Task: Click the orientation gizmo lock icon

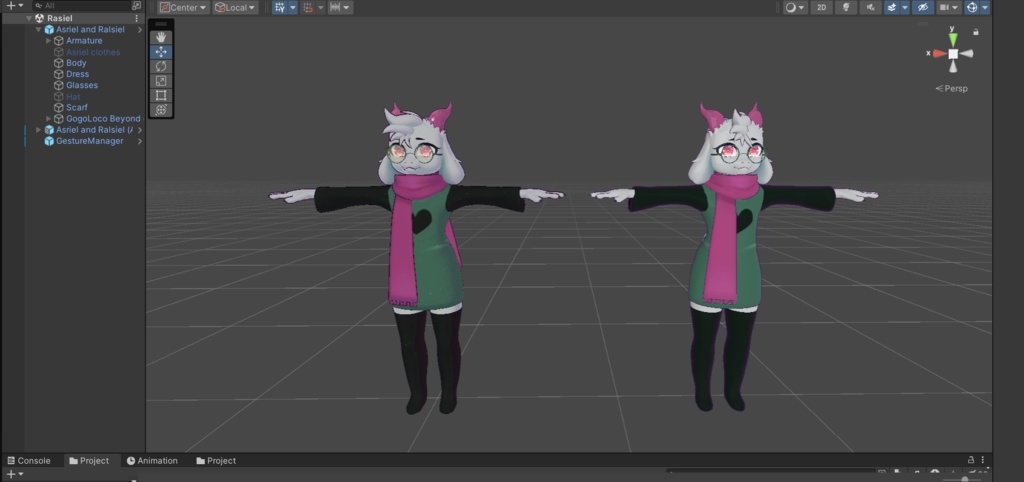Action: [976, 31]
